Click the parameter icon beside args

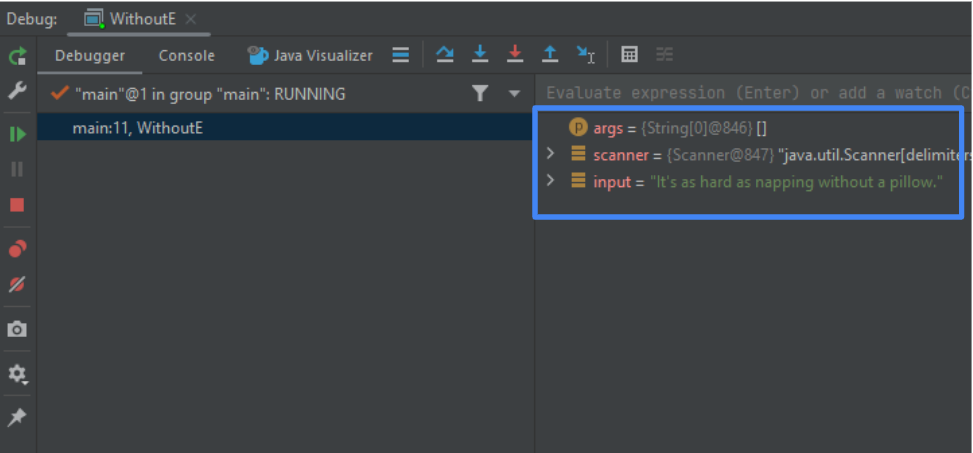[x=578, y=128]
